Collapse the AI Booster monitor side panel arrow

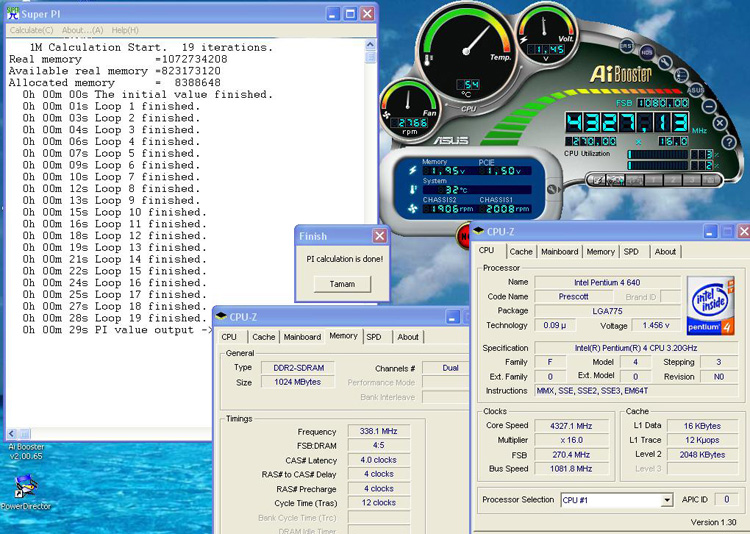coord(553,189)
